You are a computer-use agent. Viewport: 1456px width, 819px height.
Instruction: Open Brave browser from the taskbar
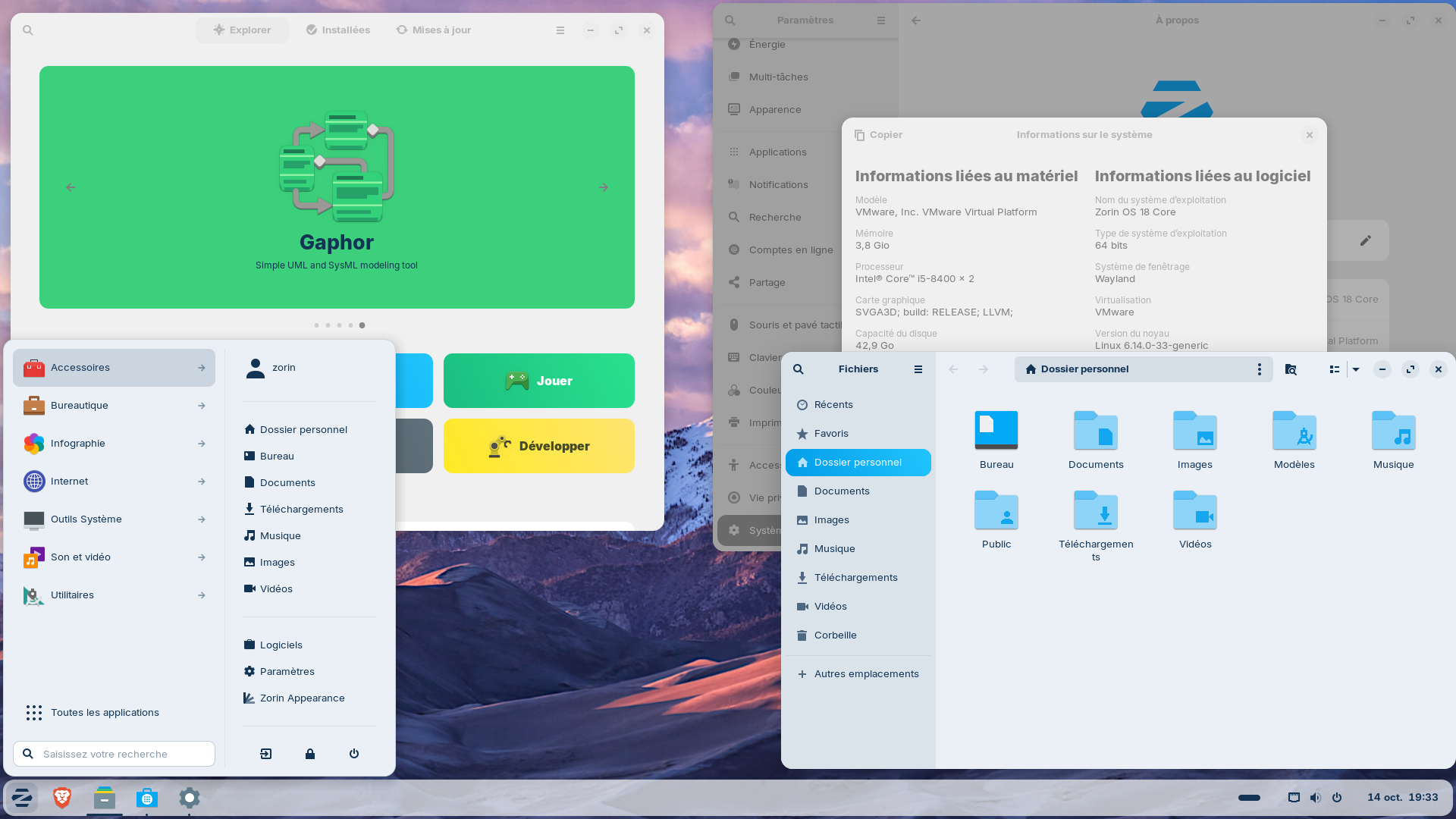[62, 798]
